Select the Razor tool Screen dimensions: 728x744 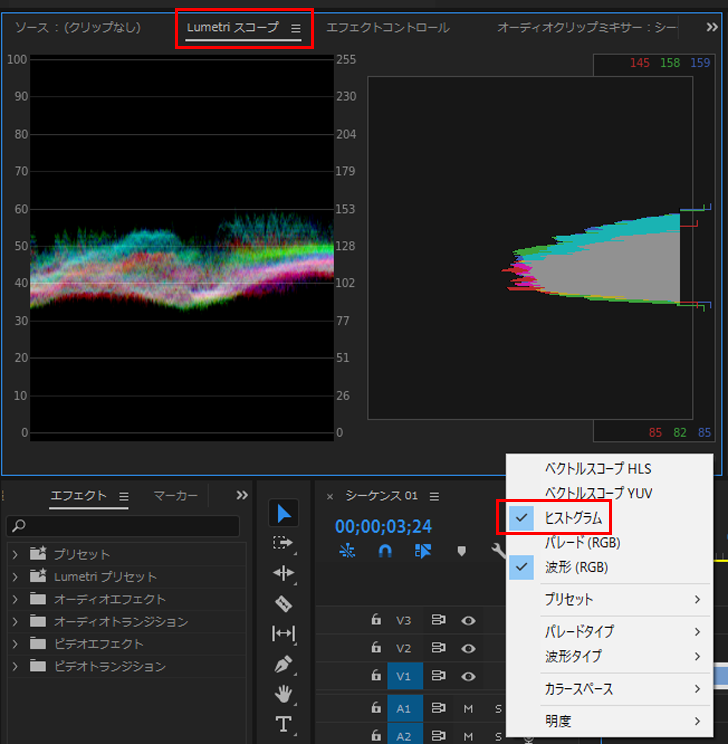pyautogui.click(x=283, y=604)
